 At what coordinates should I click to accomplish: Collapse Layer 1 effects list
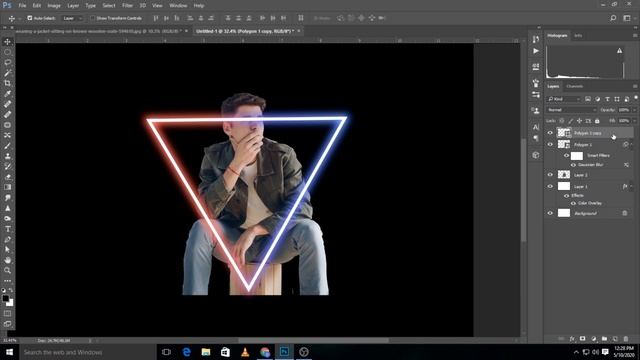[x=631, y=187]
